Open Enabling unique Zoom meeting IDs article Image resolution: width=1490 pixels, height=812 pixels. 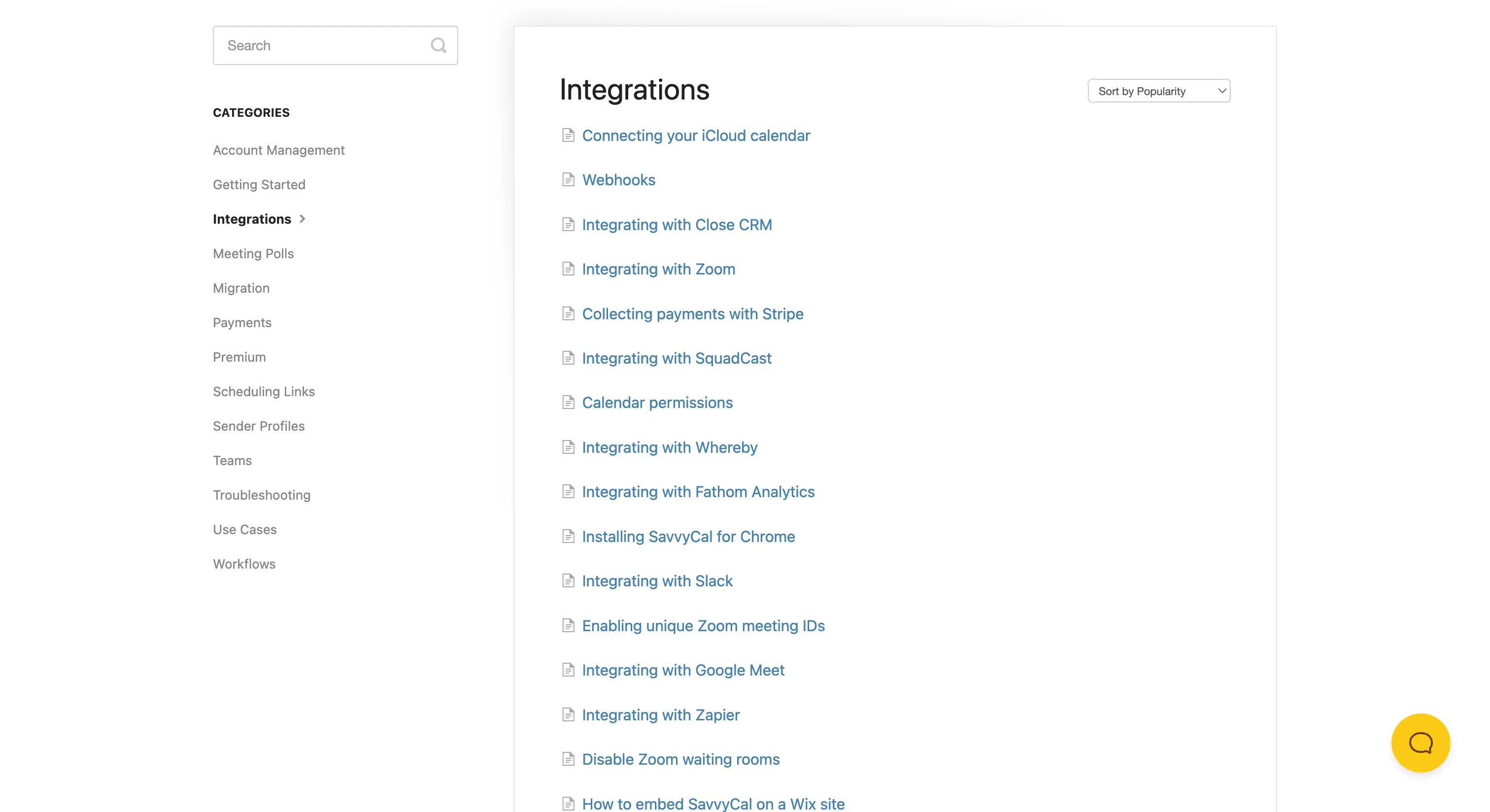[703, 626]
